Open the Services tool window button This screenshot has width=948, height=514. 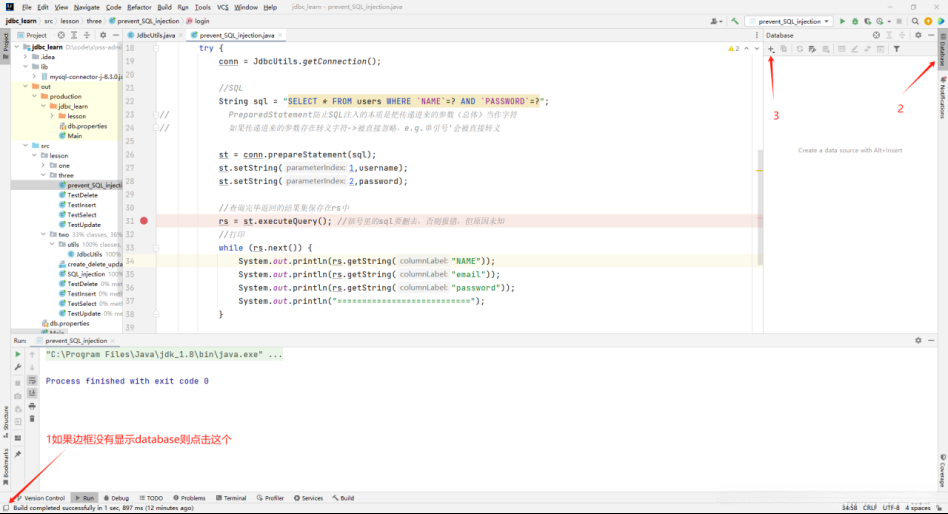(x=308, y=498)
